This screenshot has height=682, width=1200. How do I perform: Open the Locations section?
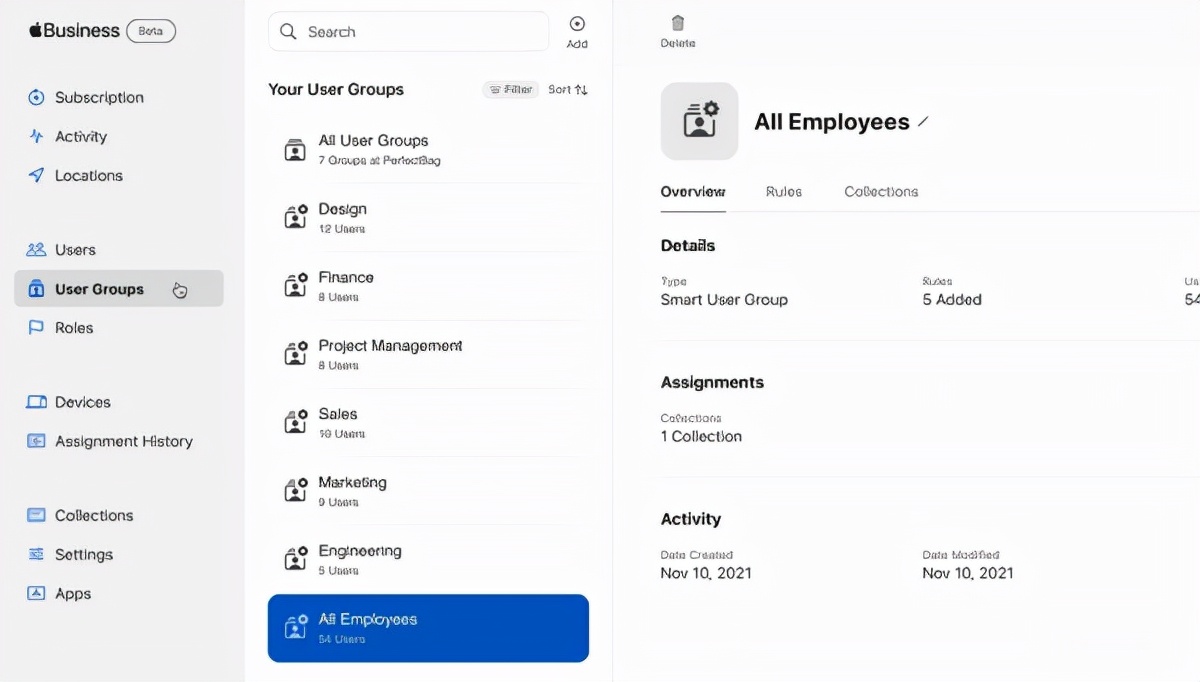[37, 175]
